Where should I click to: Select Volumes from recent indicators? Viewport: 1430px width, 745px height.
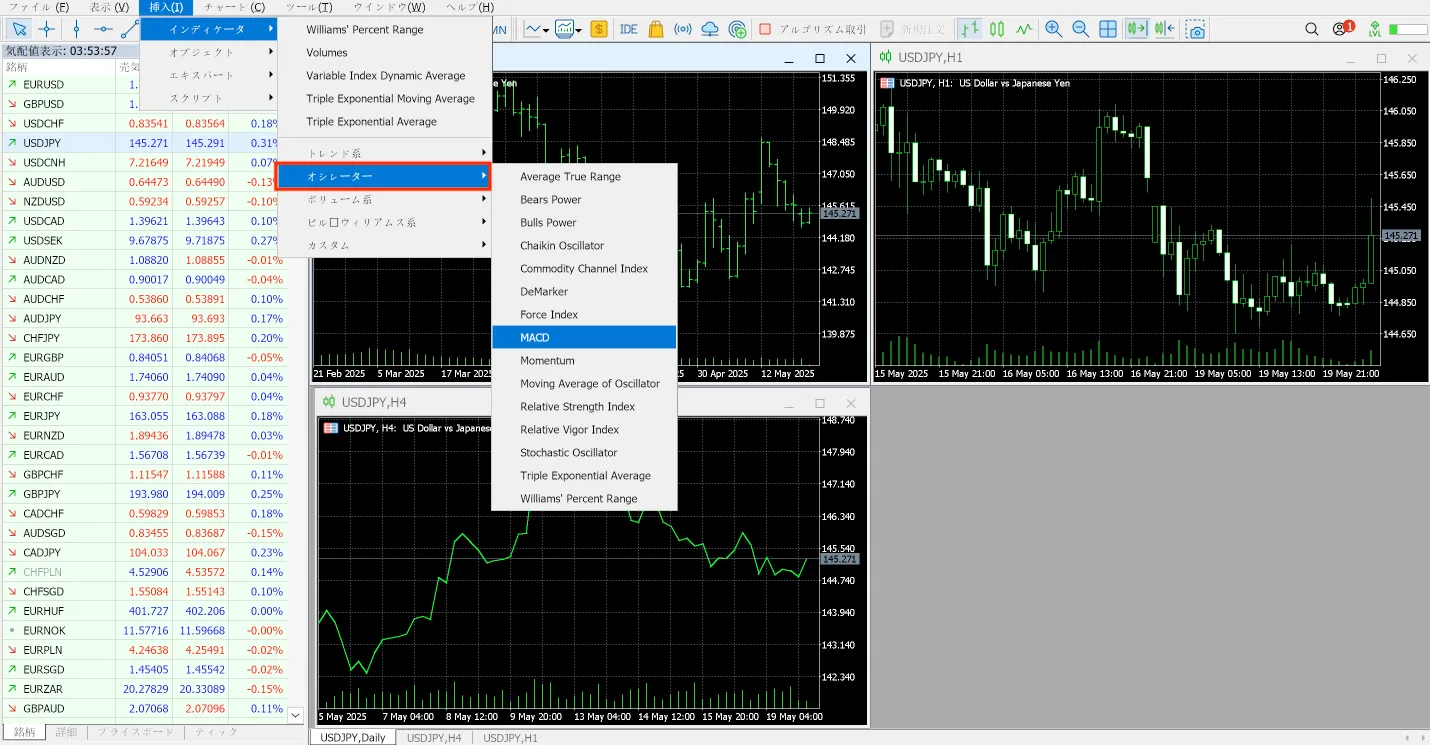[x=384, y=52]
